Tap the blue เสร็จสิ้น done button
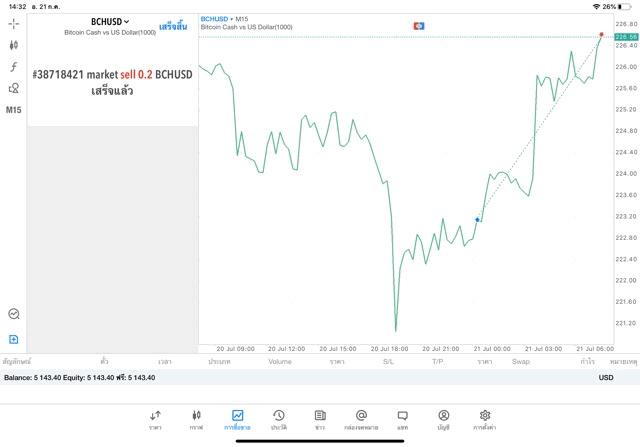640x447 pixels. point(173,27)
